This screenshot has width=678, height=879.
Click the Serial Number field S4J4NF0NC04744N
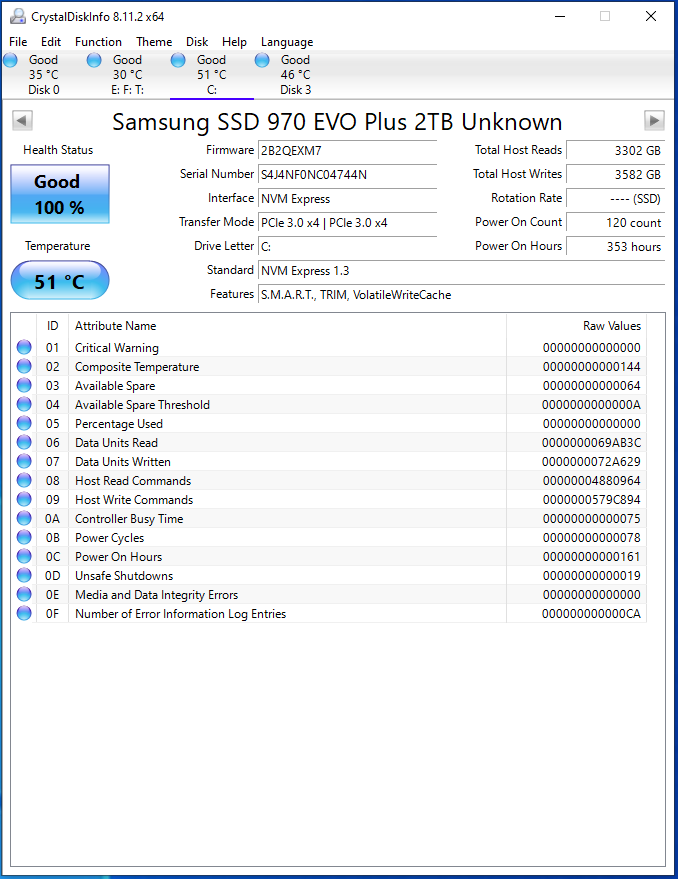[347, 174]
